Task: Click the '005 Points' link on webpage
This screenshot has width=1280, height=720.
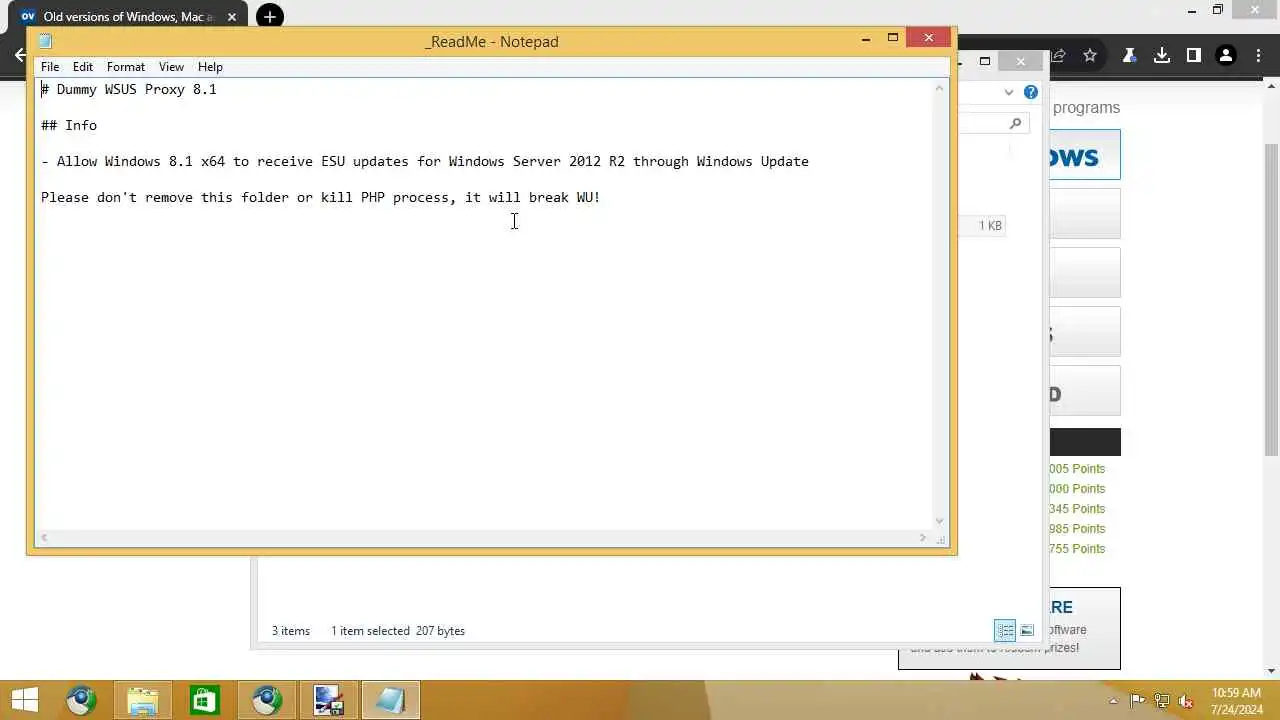Action: click(1077, 469)
